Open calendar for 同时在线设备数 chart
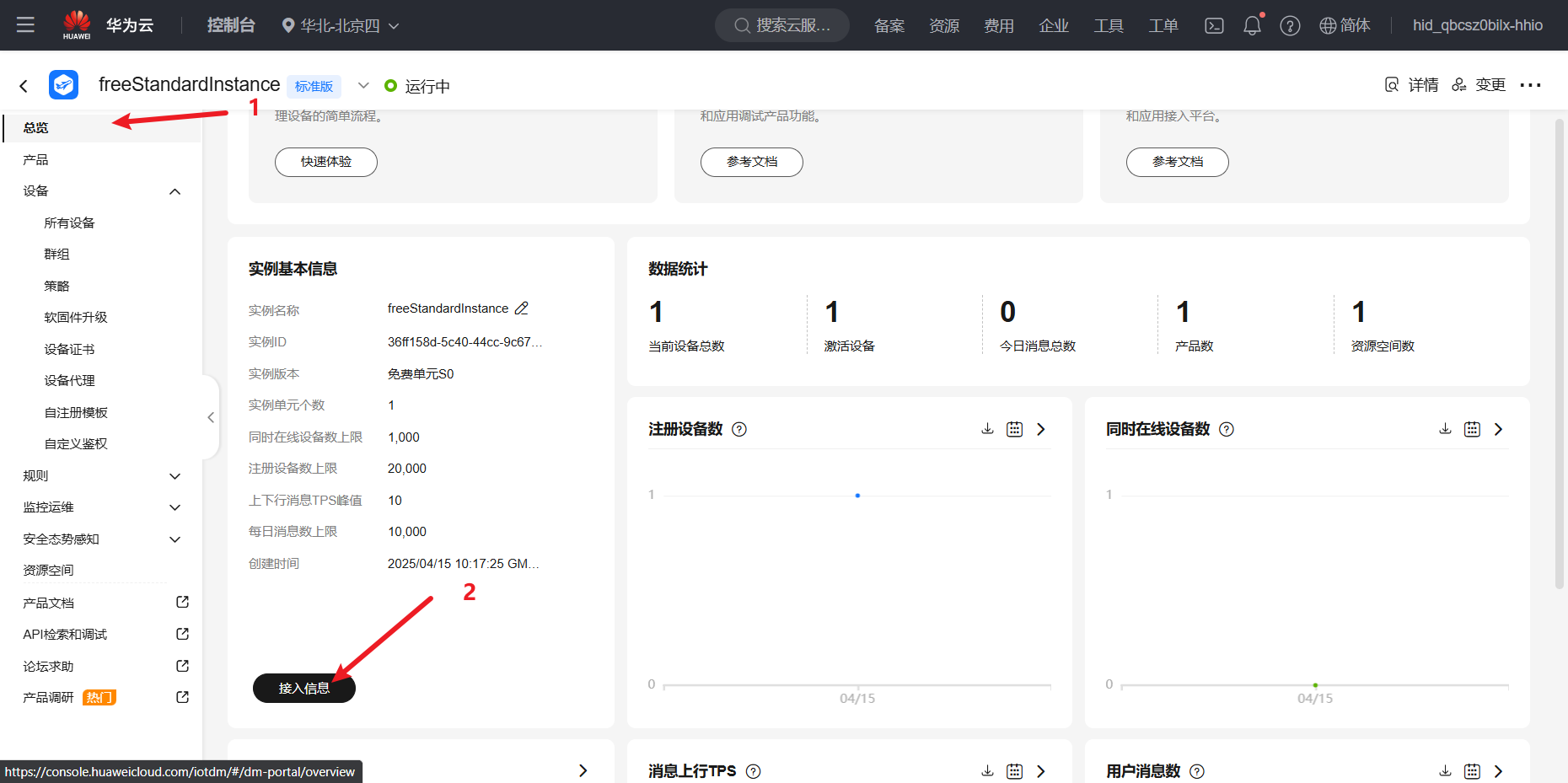 pos(1472,429)
